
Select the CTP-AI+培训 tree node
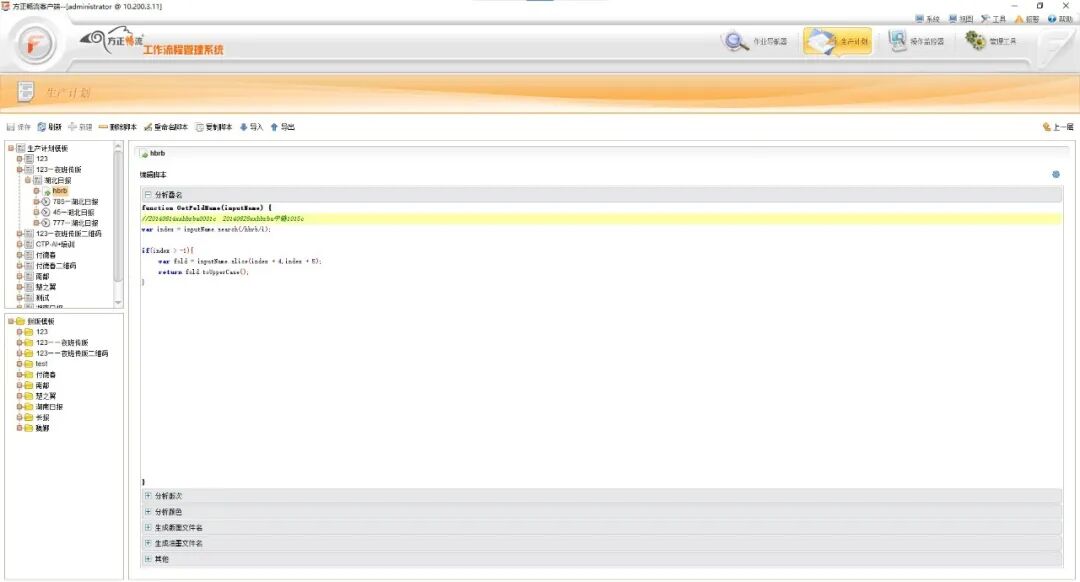55,244
